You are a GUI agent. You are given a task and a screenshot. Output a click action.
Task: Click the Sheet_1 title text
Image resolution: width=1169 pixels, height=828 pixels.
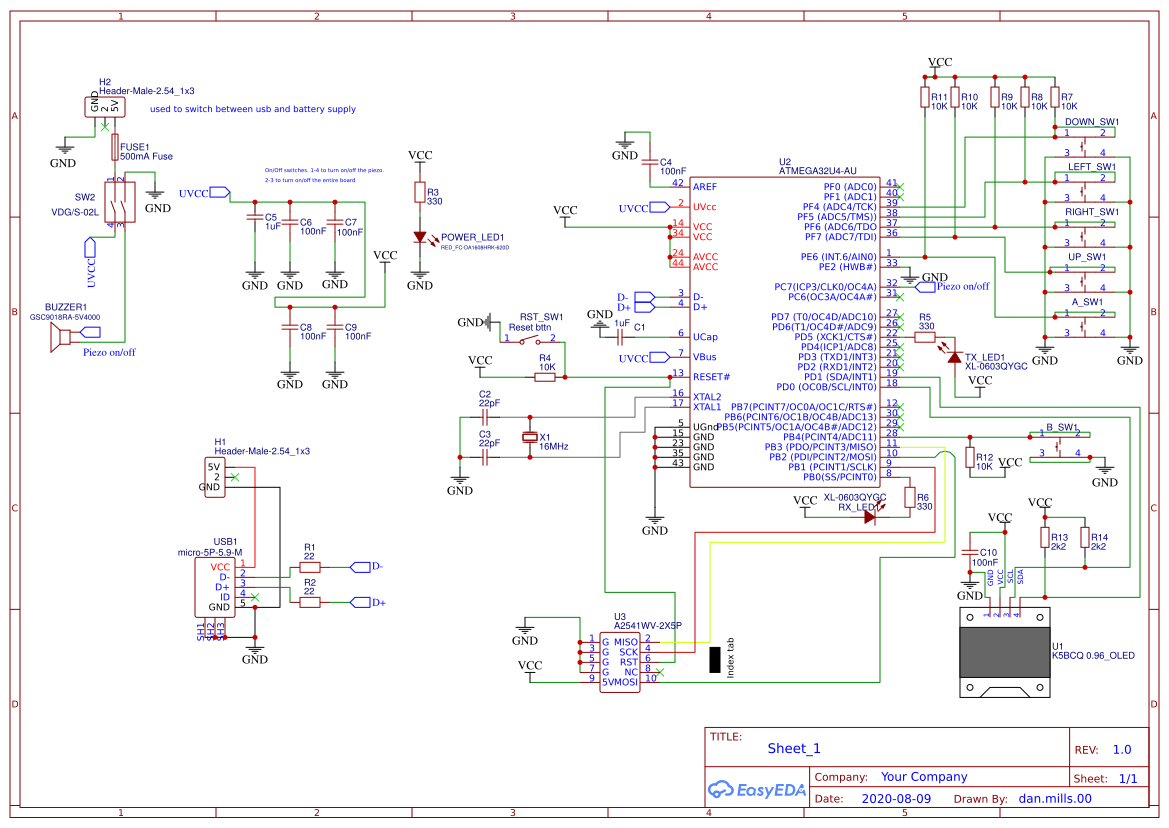tap(793, 748)
